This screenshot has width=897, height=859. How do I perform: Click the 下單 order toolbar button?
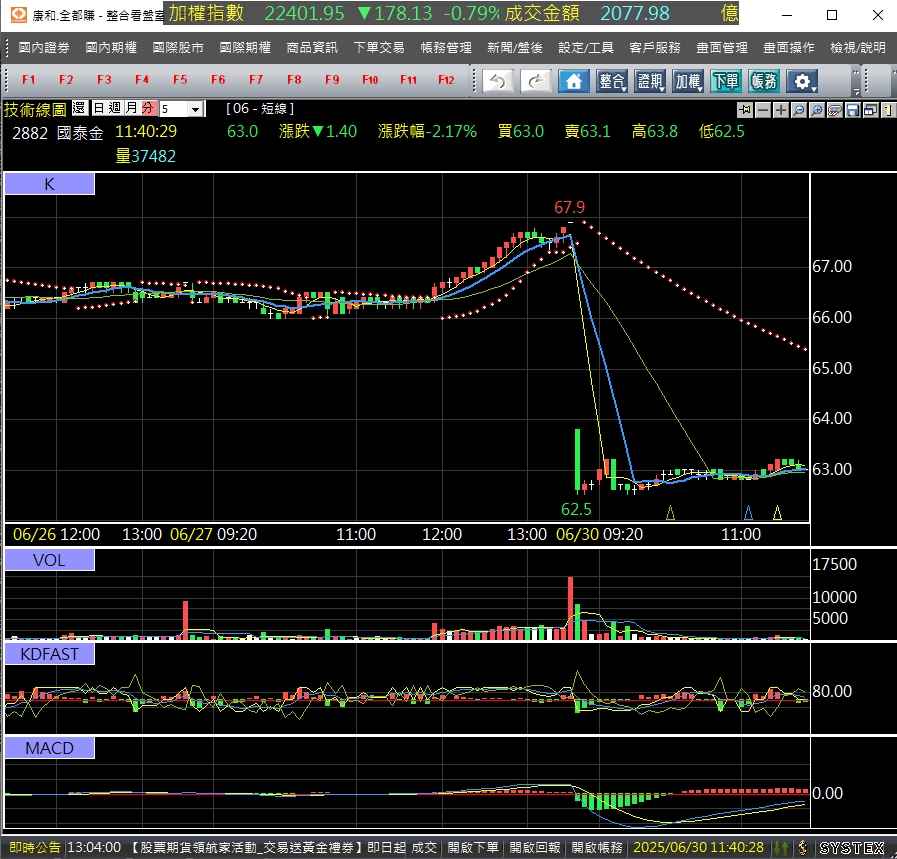725,81
